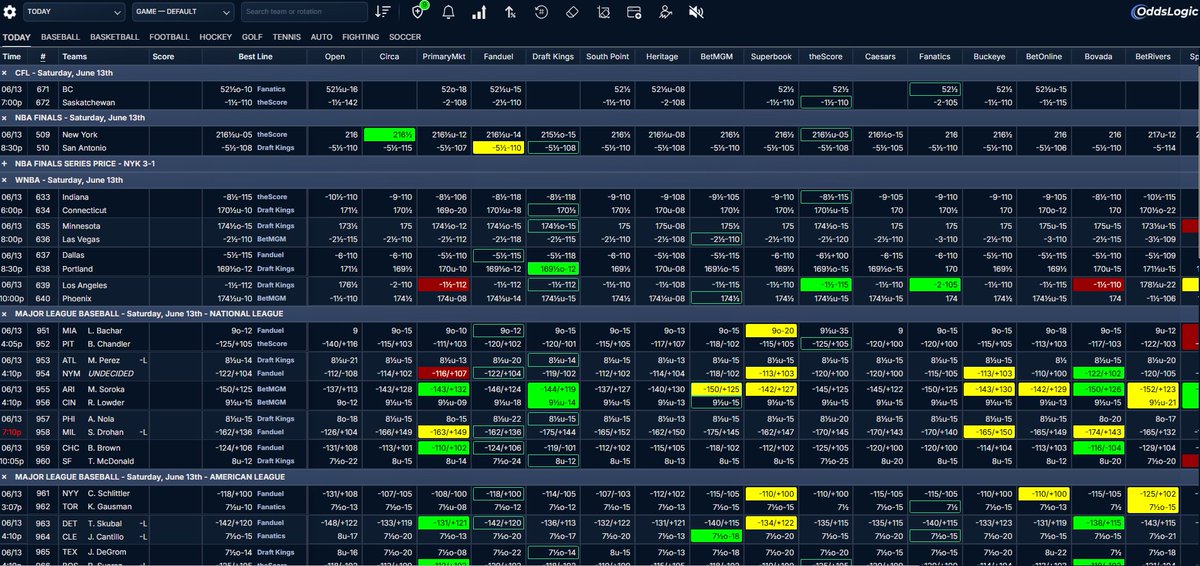This screenshot has height=566, width=1200.
Task: Switch to the FOOTBALL tab
Action: 170,37
